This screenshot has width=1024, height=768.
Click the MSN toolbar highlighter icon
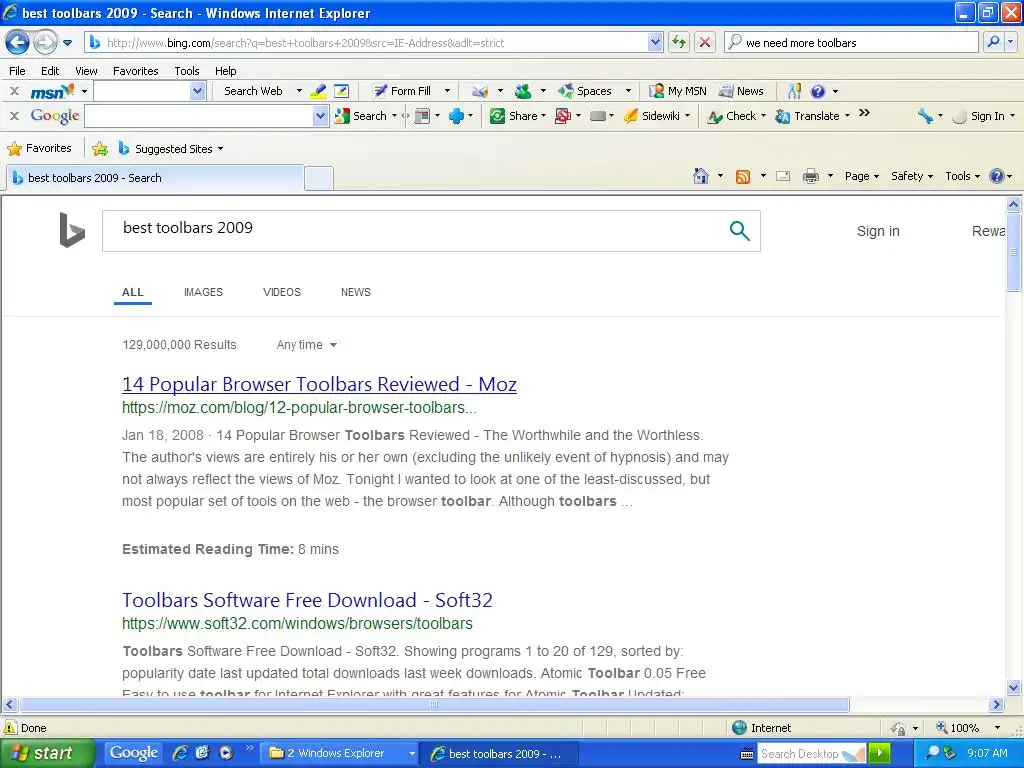coord(319,91)
